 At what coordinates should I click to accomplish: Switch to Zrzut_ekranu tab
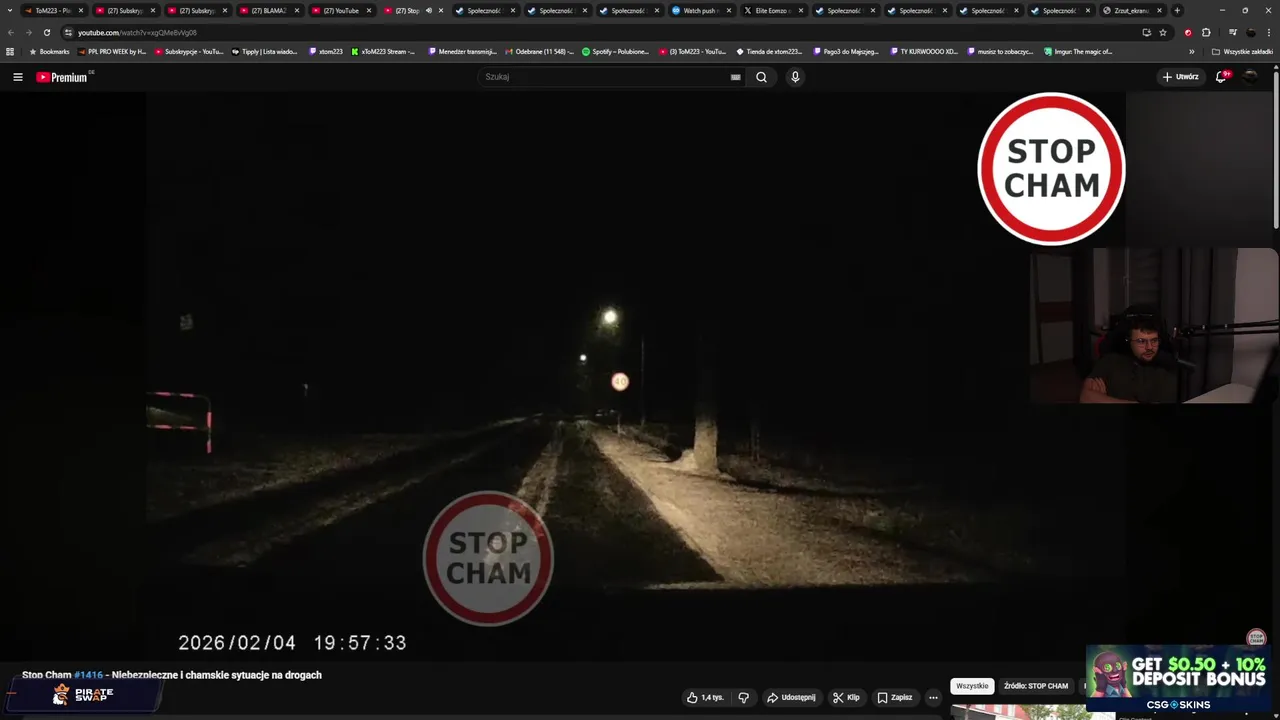[x=1131, y=10]
